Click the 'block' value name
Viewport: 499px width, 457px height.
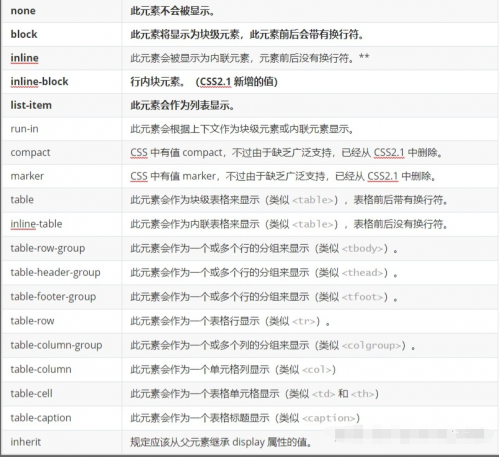(24, 34)
